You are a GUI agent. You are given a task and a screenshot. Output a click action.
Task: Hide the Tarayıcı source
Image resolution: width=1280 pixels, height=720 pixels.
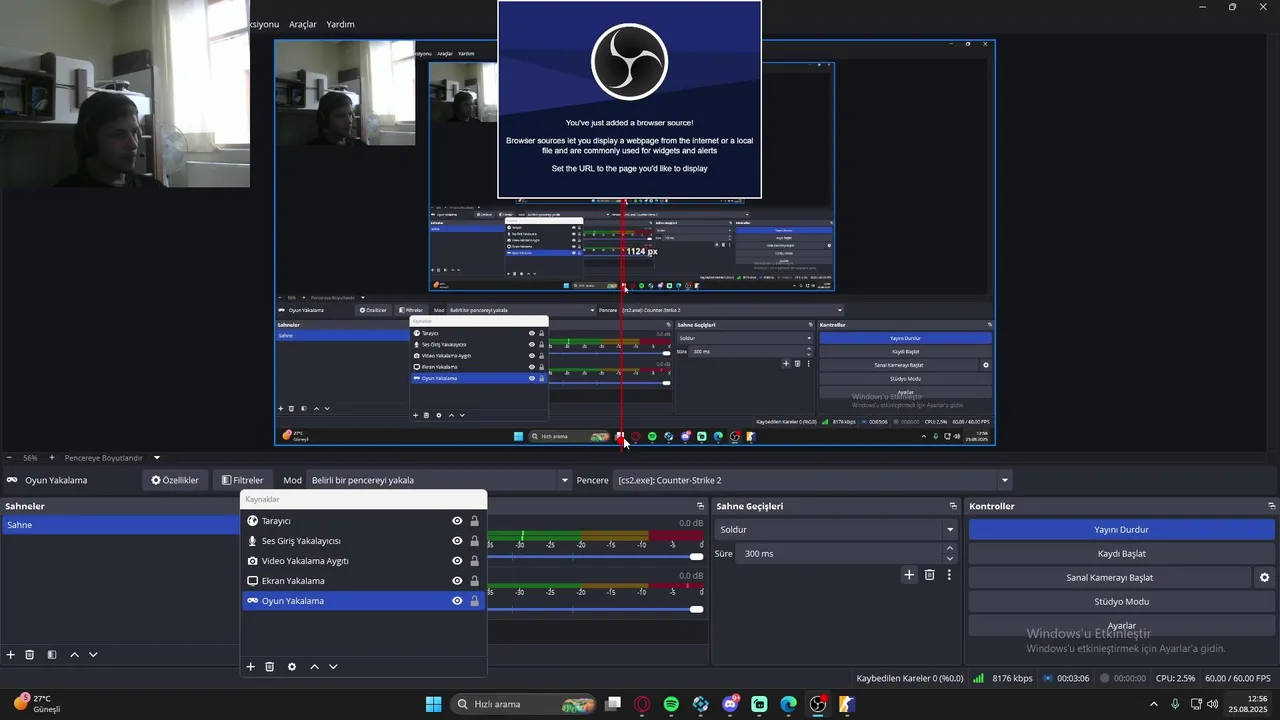(x=457, y=521)
